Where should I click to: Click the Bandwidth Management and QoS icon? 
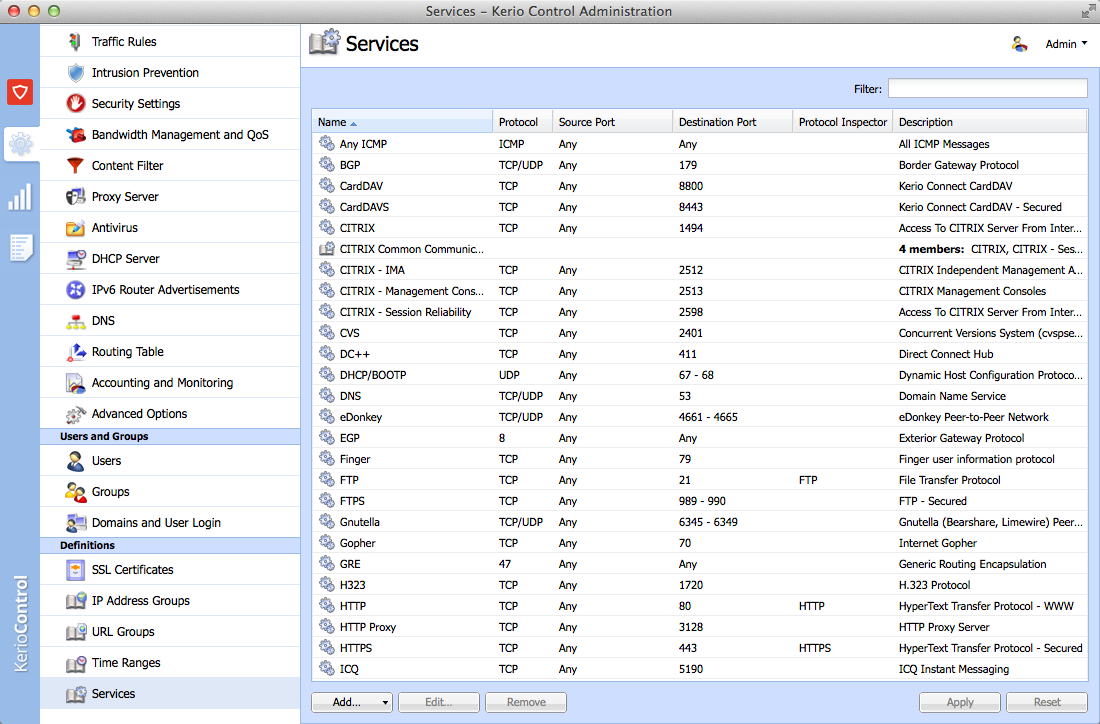[75, 134]
